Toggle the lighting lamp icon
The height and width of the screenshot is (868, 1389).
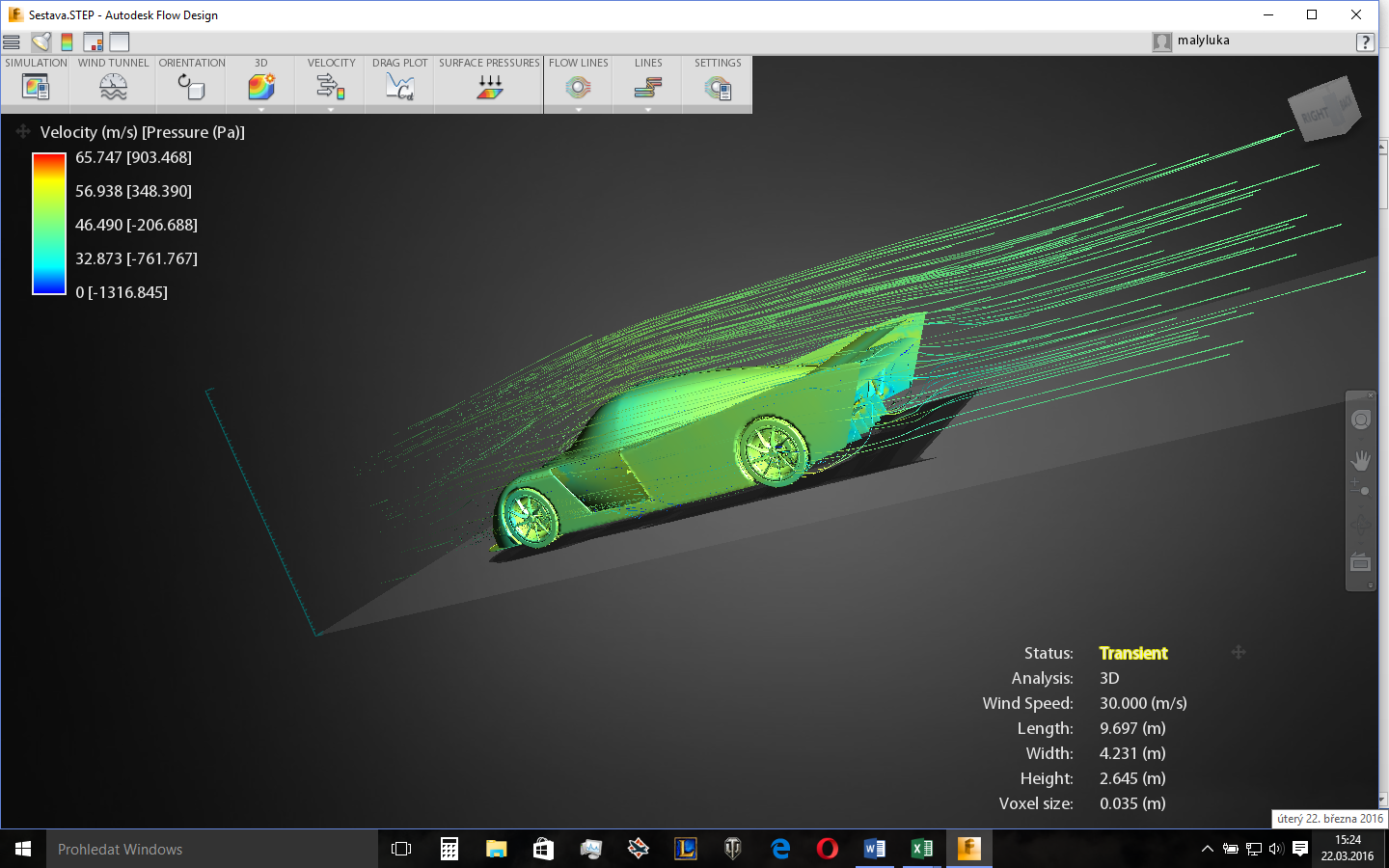[41, 41]
